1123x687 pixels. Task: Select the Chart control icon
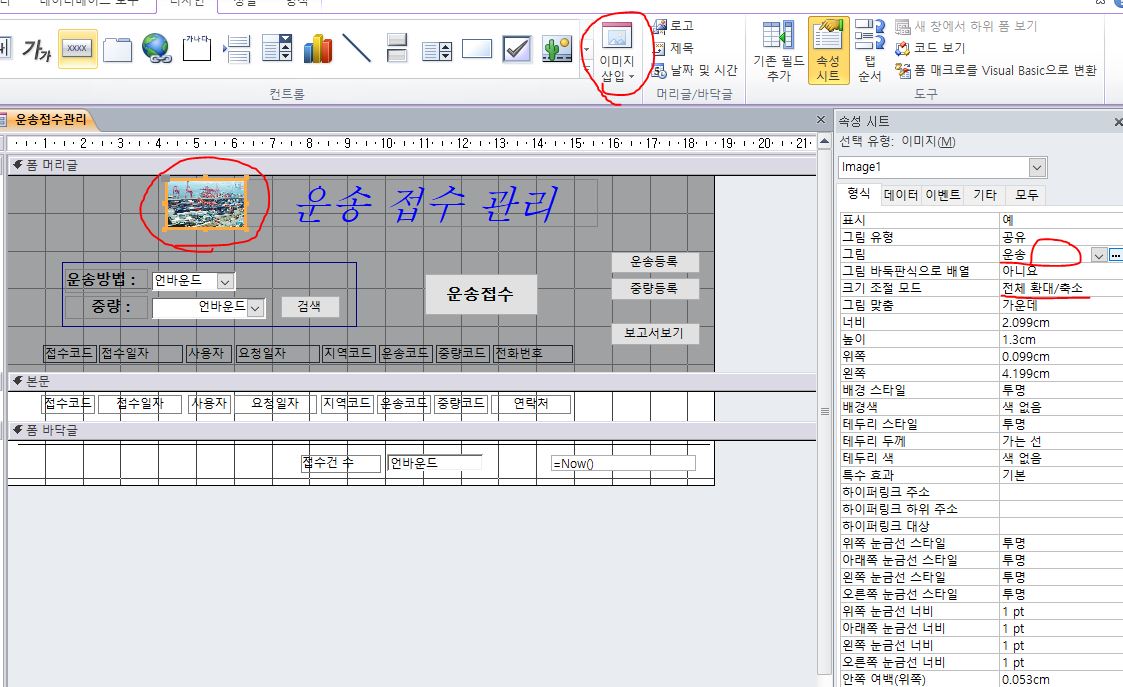tap(318, 48)
